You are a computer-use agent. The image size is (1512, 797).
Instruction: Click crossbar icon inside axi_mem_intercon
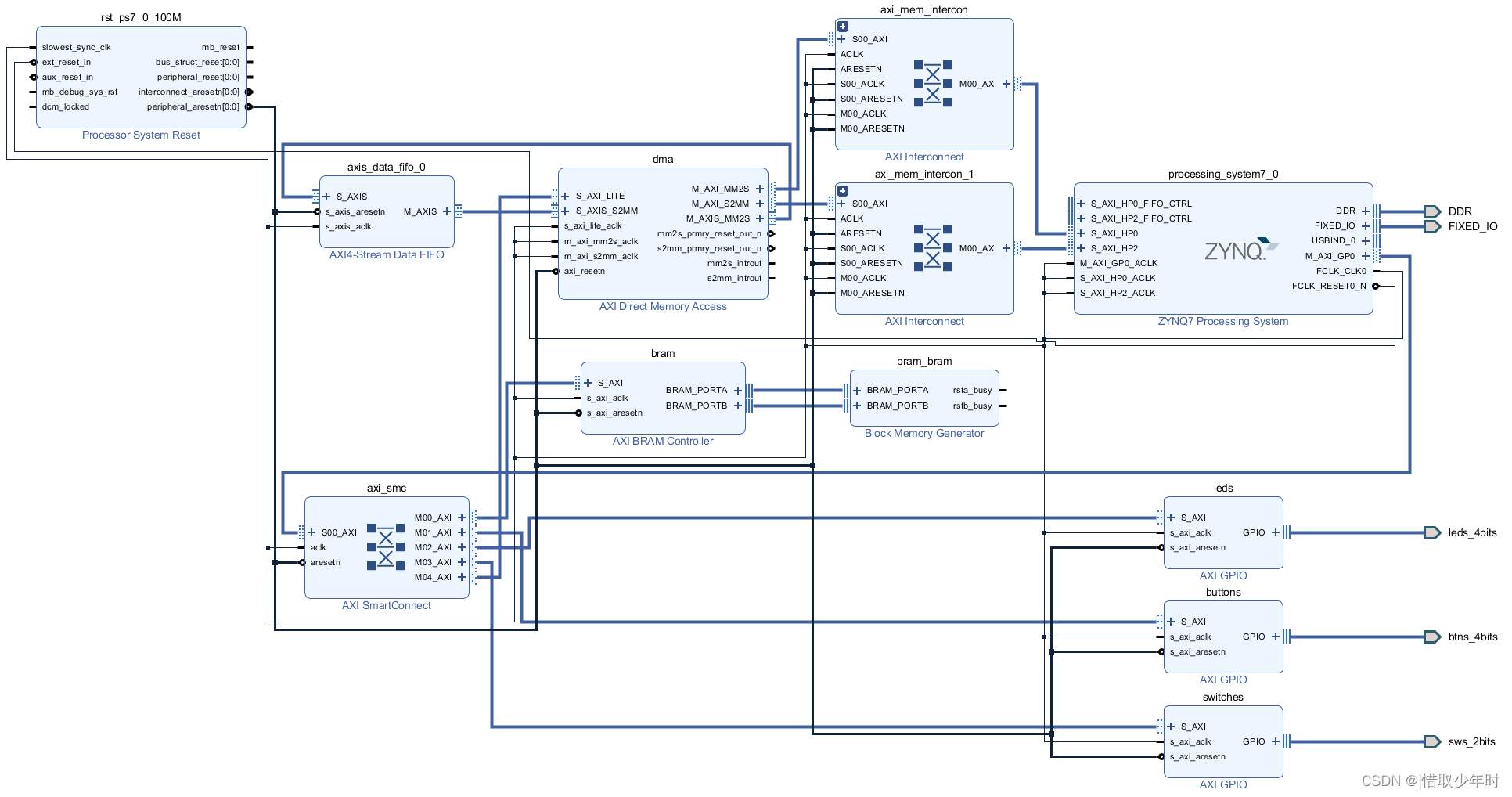pyautogui.click(x=933, y=84)
